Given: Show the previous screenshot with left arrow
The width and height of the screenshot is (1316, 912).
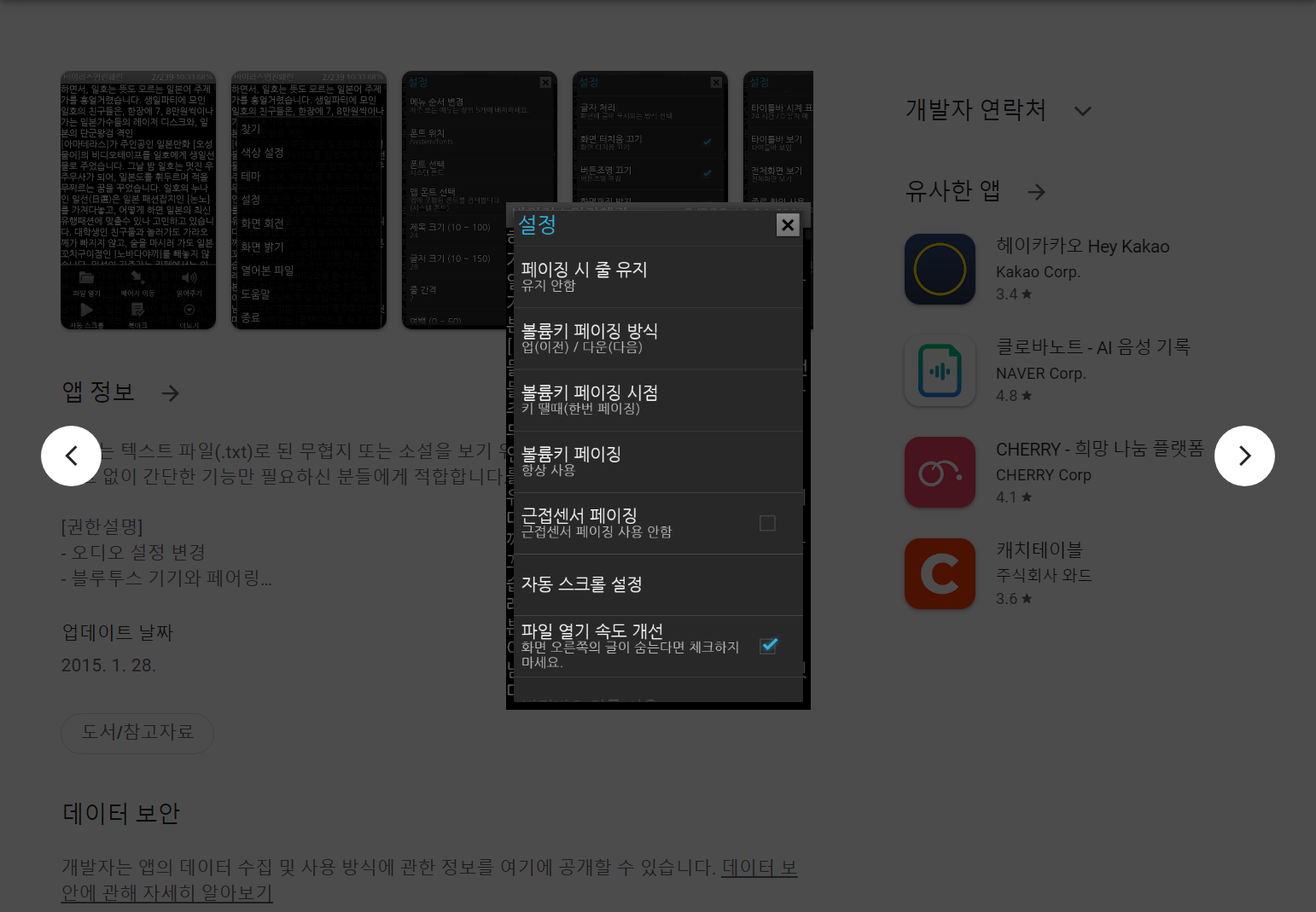Looking at the screenshot, I should [71, 456].
